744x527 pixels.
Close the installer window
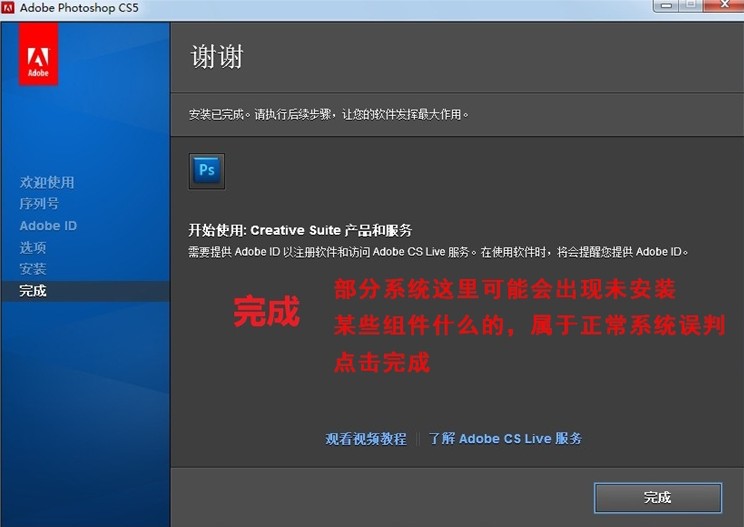coord(724,5)
